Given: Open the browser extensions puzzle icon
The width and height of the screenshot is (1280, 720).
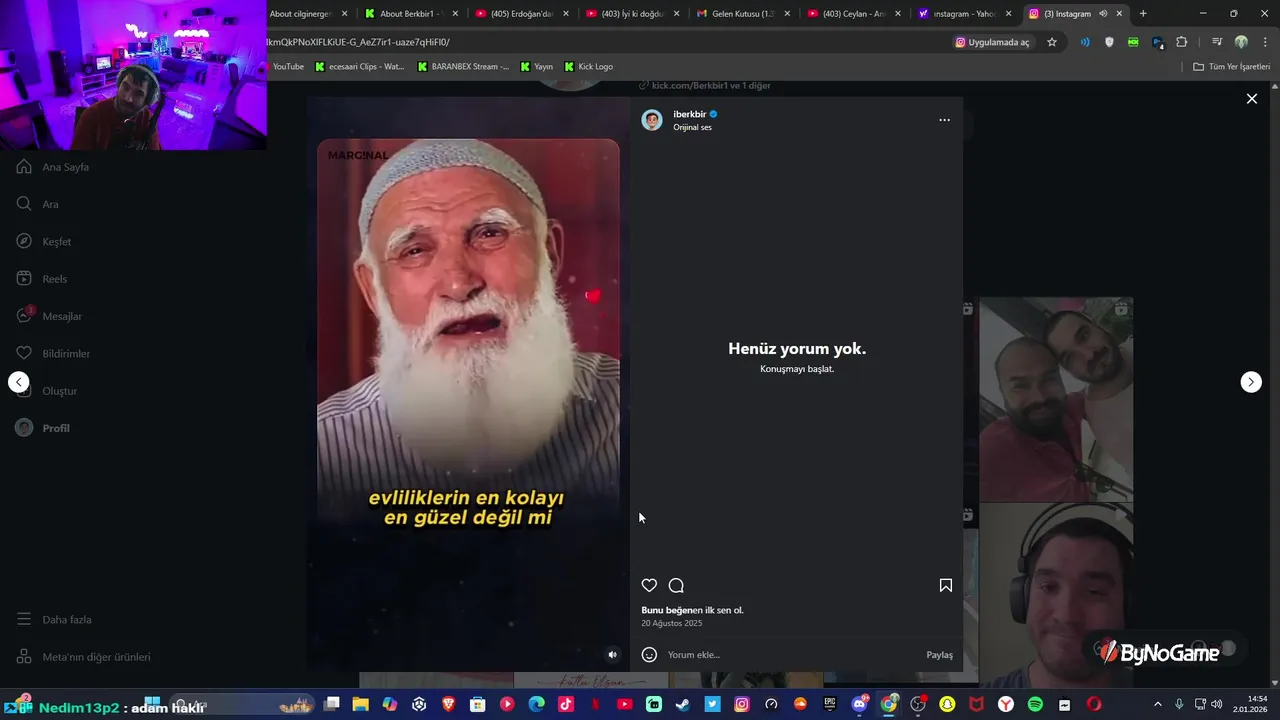Looking at the screenshot, I should [x=1181, y=42].
